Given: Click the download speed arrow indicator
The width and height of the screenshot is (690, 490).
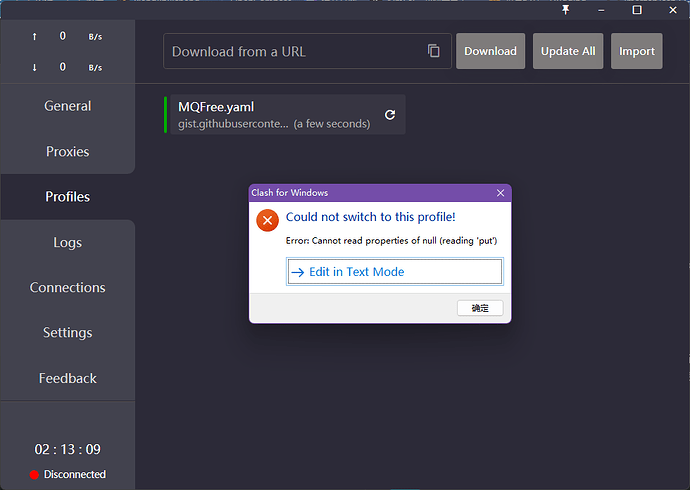Looking at the screenshot, I should click(x=34, y=67).
